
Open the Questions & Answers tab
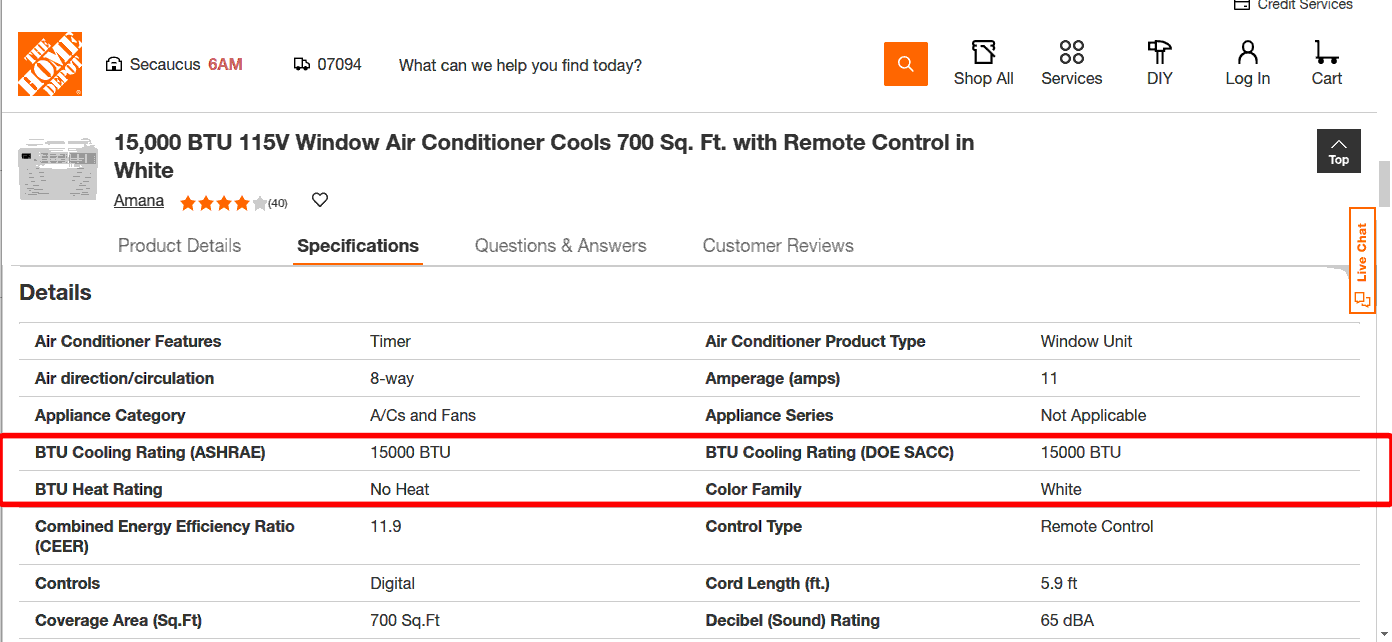pyautogui.click(x=560, y=246)
